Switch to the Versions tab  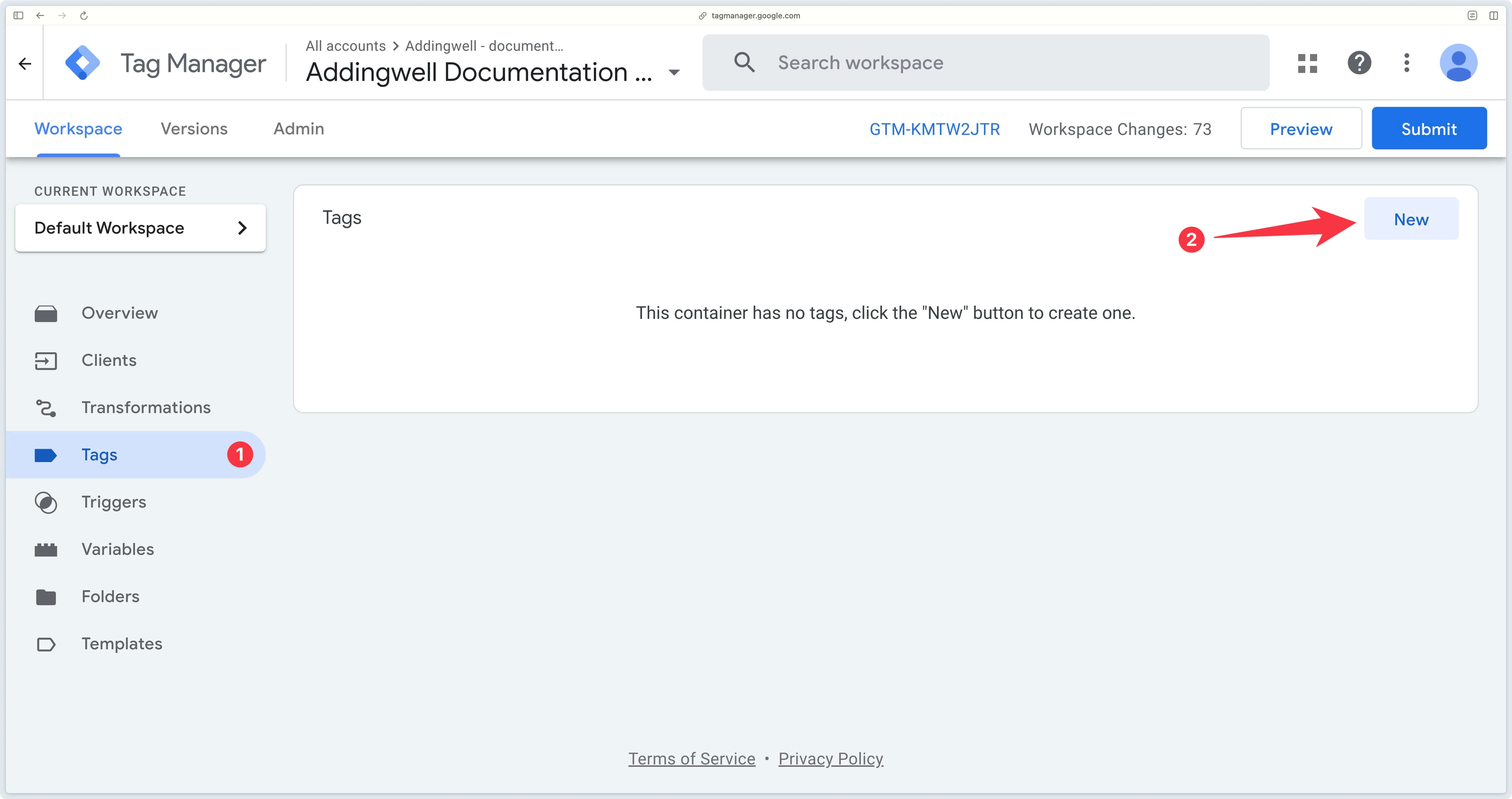[x=194, y=128]
